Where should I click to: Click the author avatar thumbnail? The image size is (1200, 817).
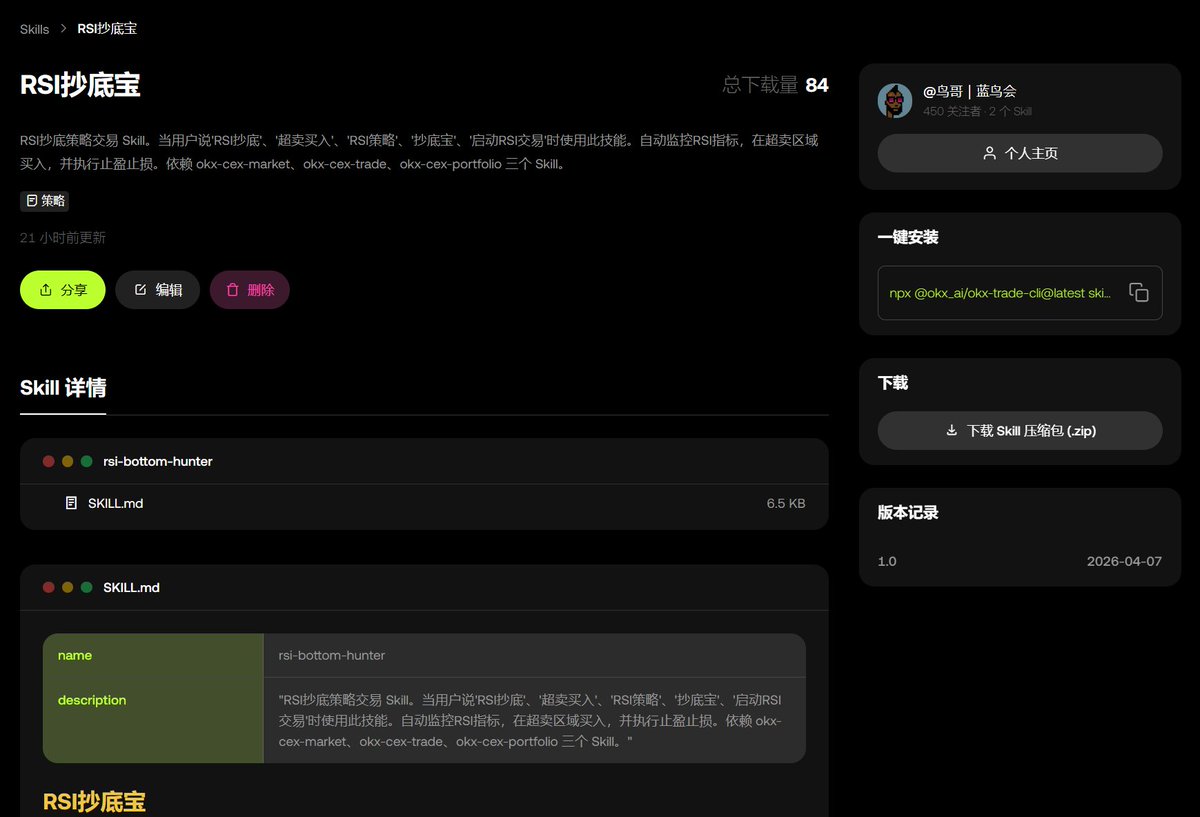(895, 100)
